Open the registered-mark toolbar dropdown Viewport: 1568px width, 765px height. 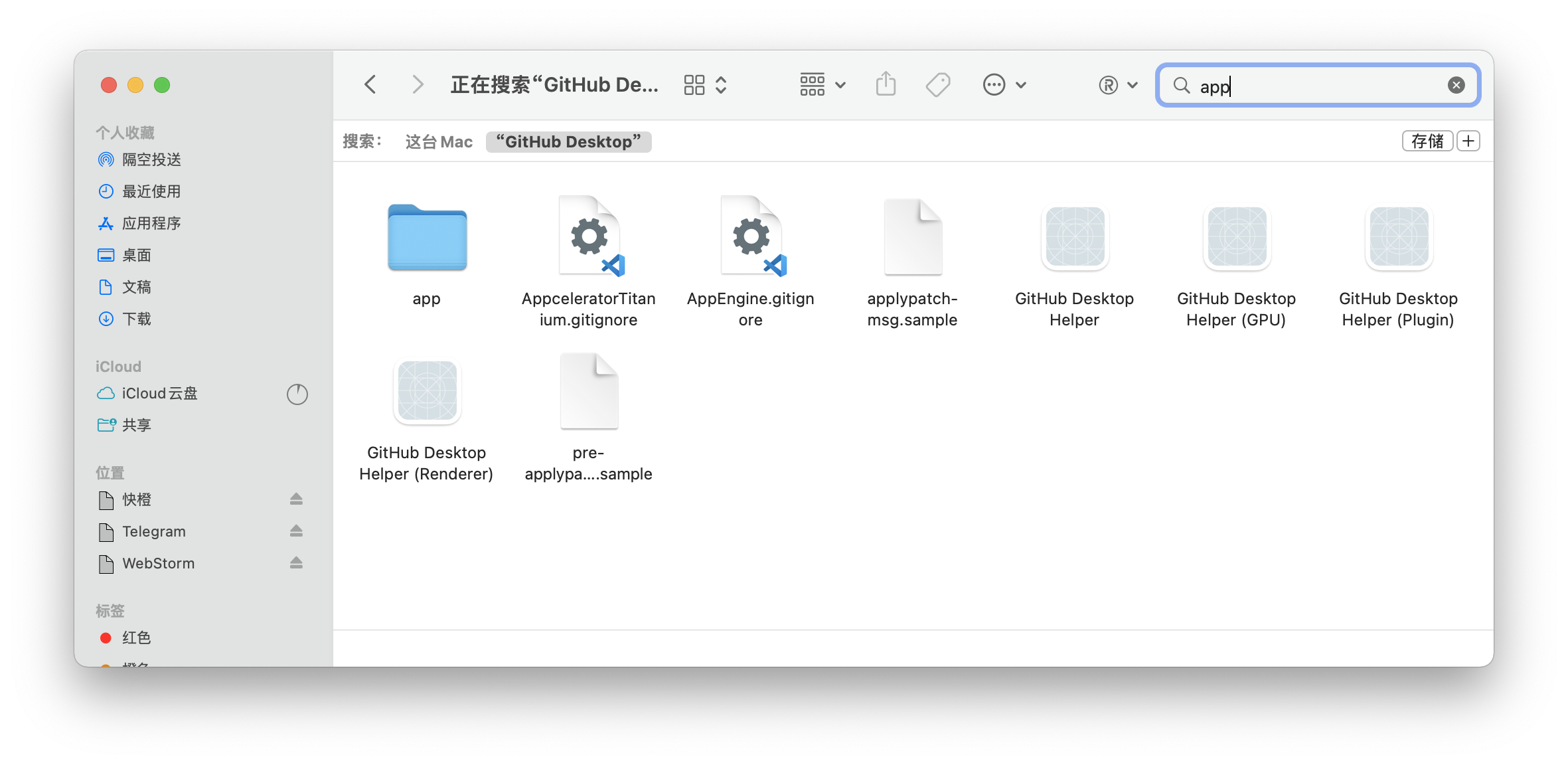pyautogui.click(x=1119, y=85)
